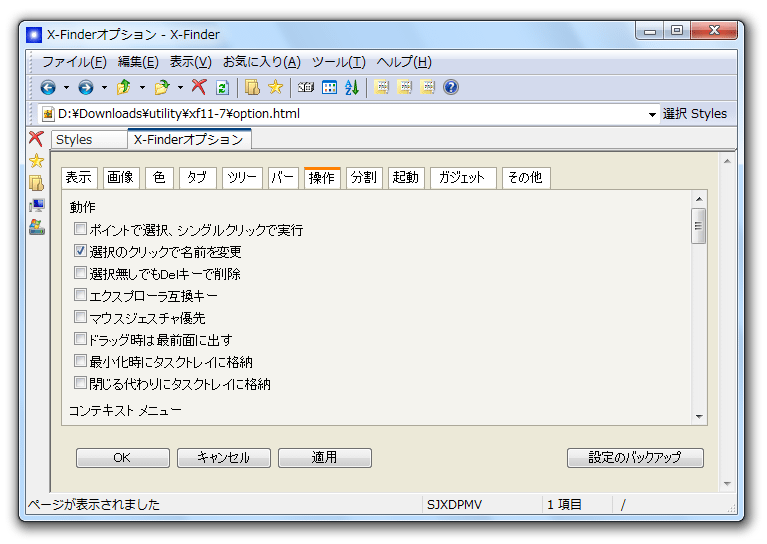Switch to the その他 options tab
Viewport: 767px width, 544px height.
[526, 178]
